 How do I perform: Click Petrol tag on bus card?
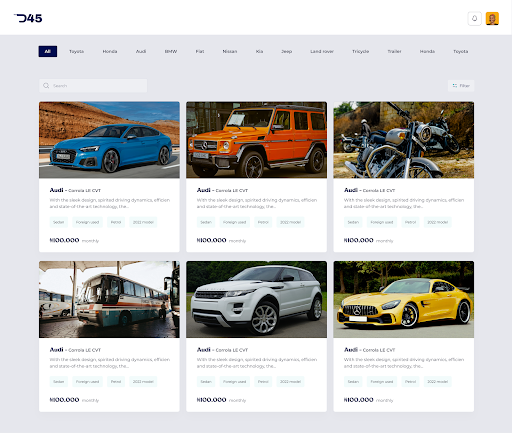click(116, 381)
